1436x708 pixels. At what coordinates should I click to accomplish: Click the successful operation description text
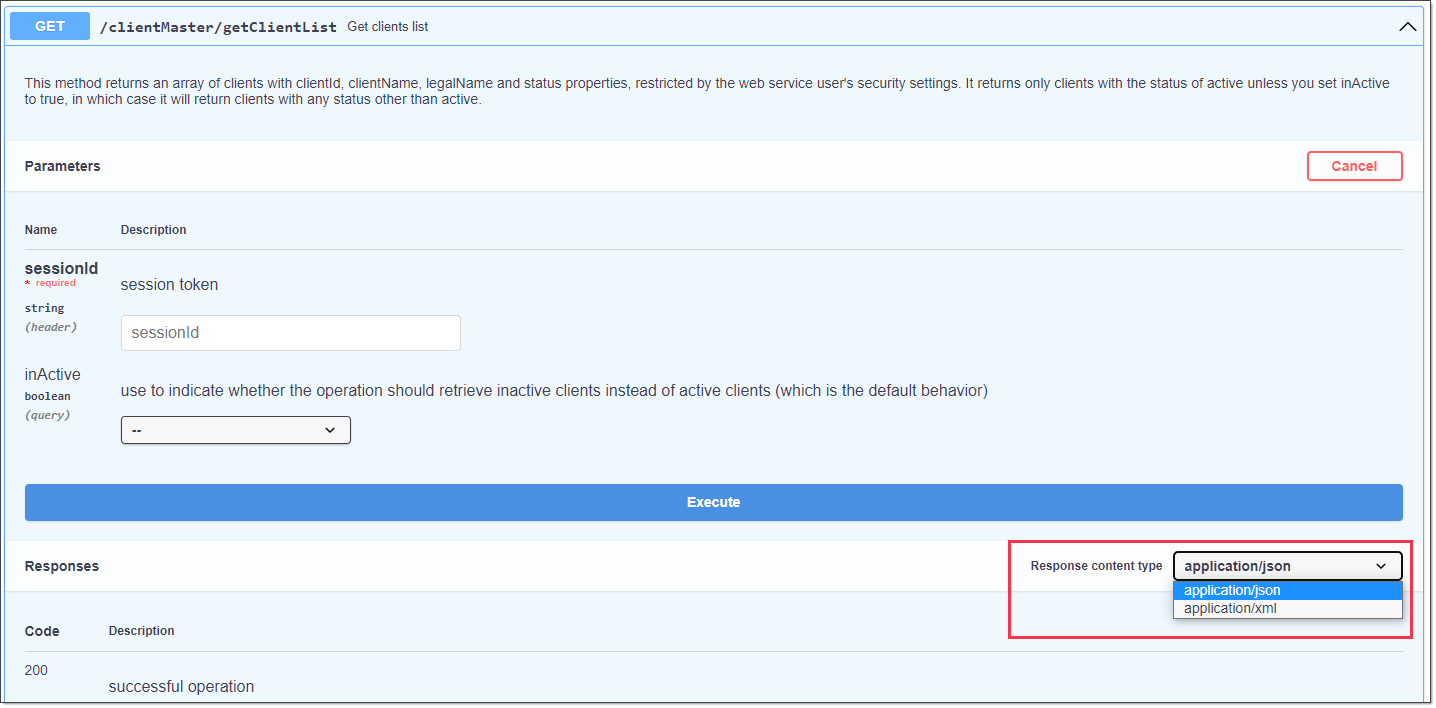[181, 687]
